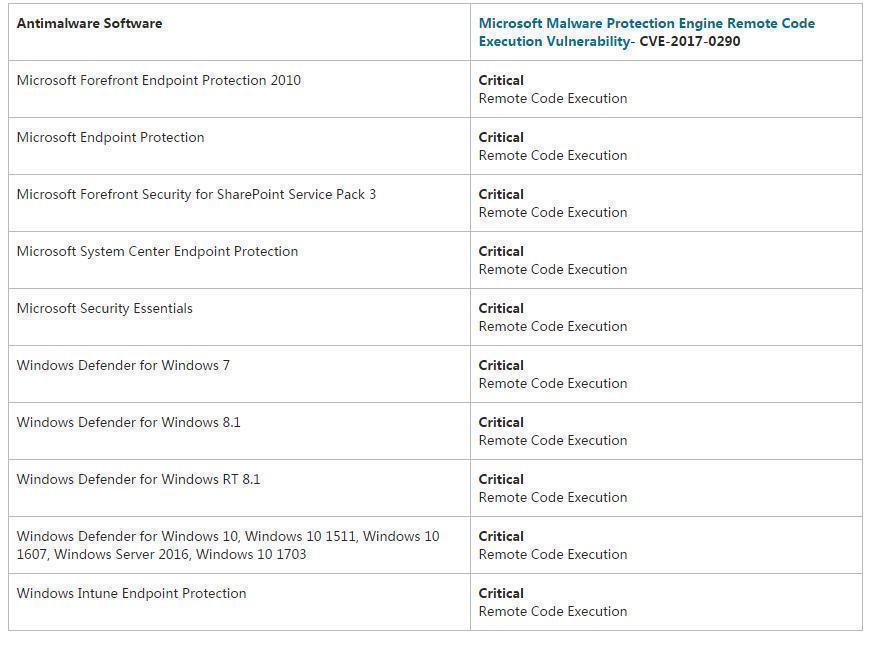Select "Windows Defender for Windows RT 8.1" text
Image resolution: width=877 pixels, height=660 pixels.
coord(138,480)
